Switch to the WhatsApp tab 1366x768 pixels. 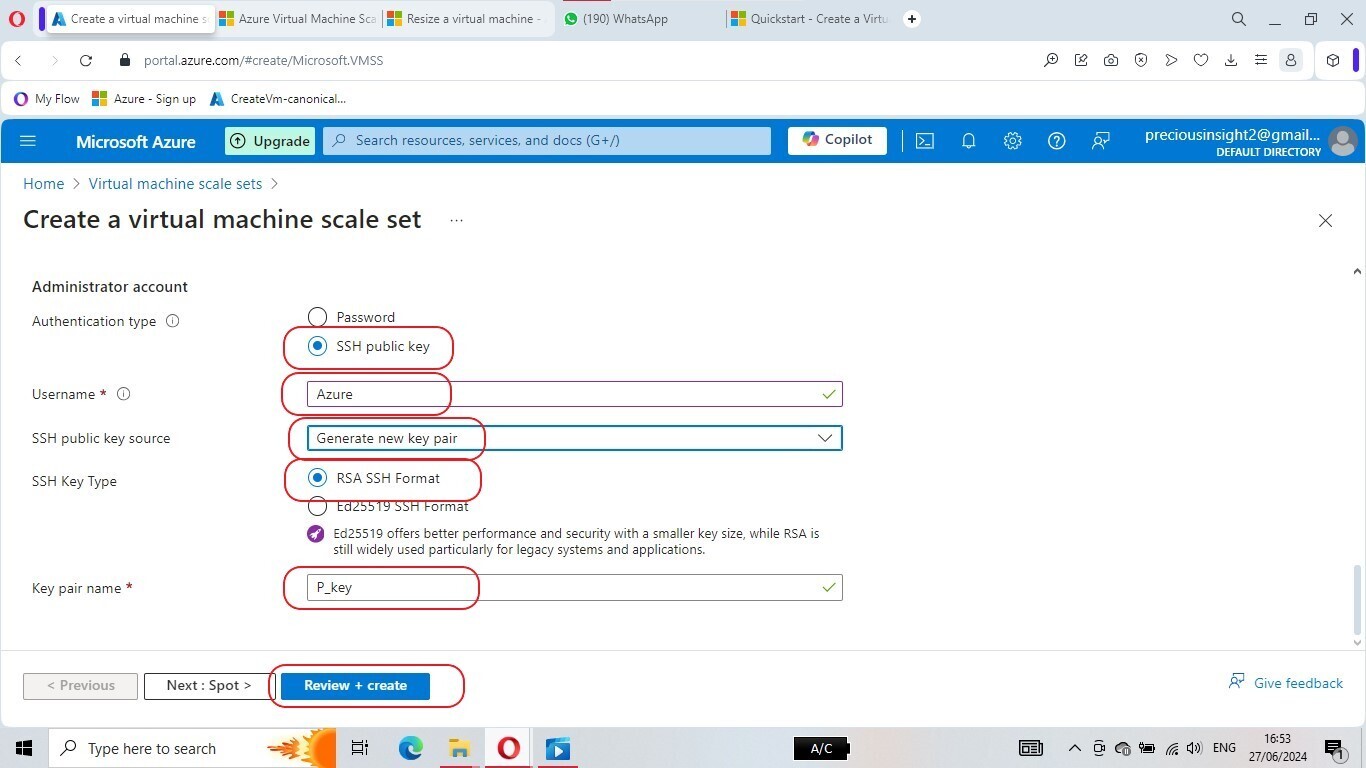640,19
